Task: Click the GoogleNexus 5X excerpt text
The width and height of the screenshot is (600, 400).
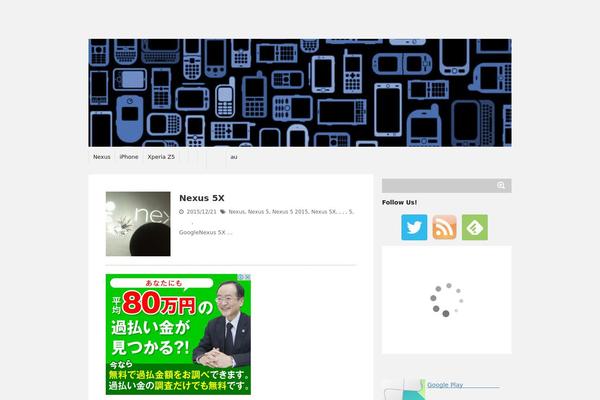Action: tap(205, 232)
